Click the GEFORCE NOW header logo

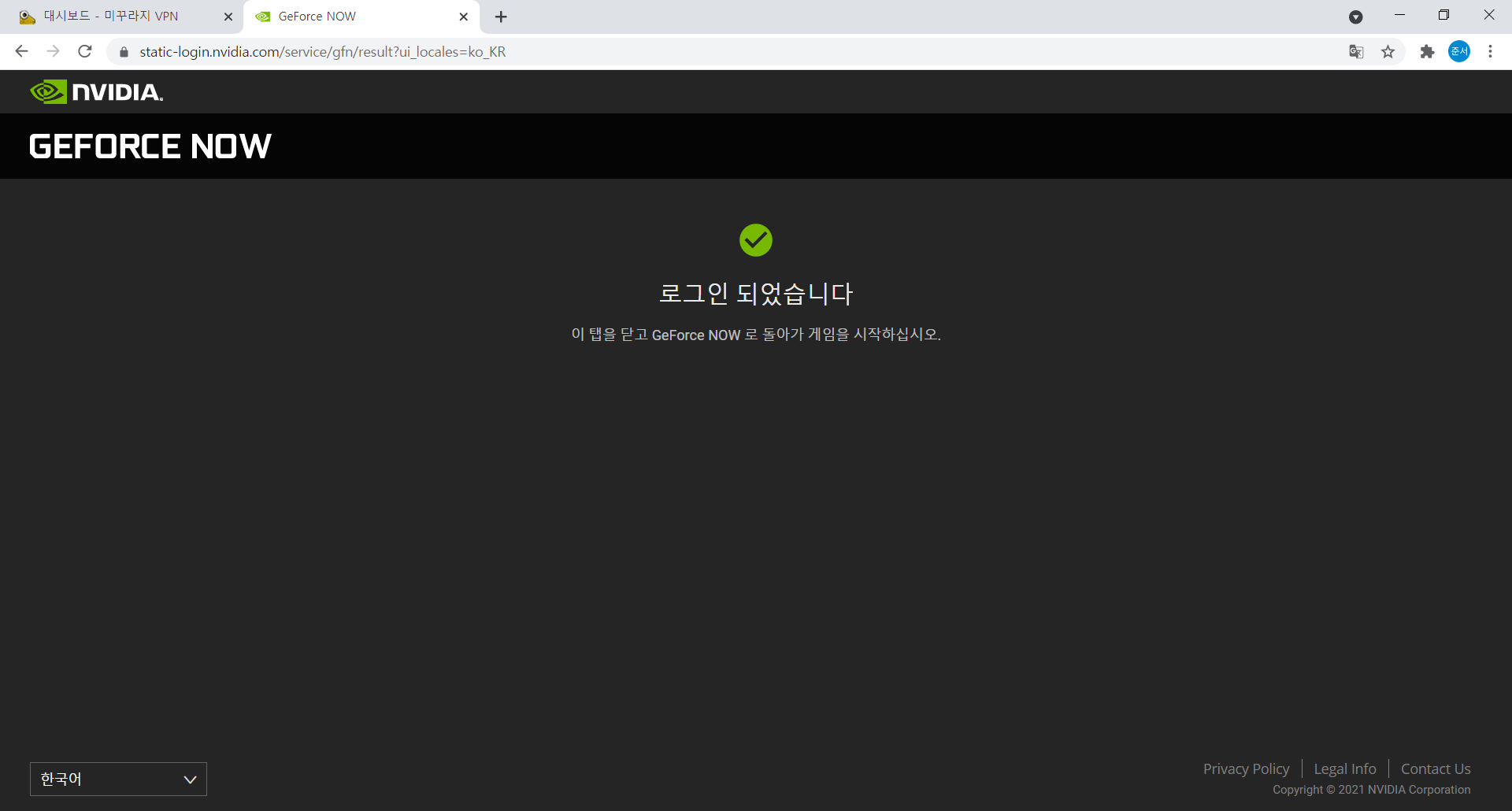150,146
